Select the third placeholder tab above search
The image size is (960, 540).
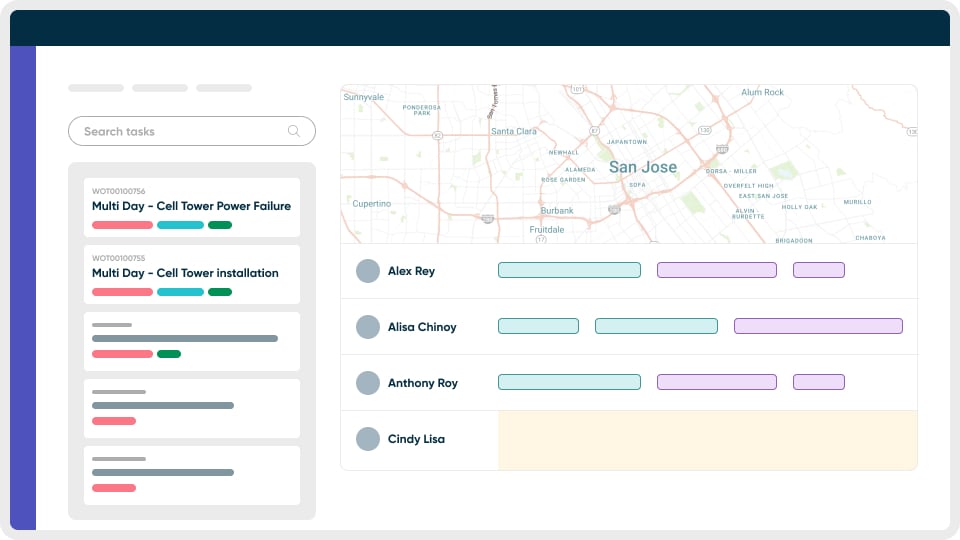click(224, 88)
